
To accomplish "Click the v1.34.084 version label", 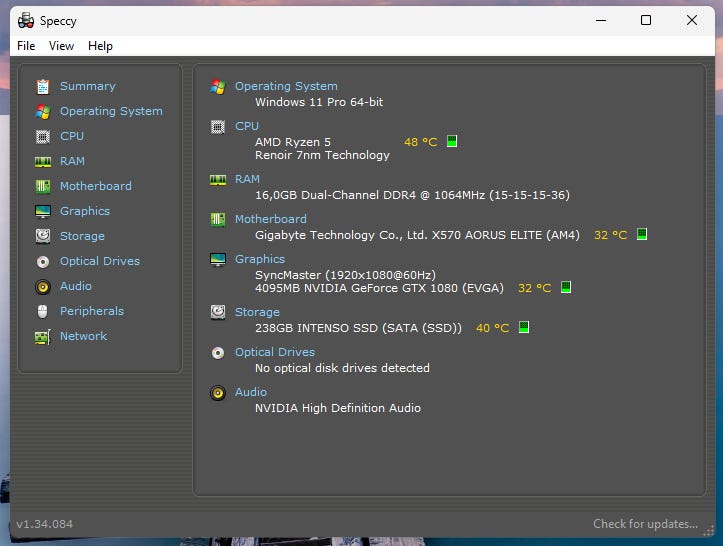I will (x=44, y=524).
